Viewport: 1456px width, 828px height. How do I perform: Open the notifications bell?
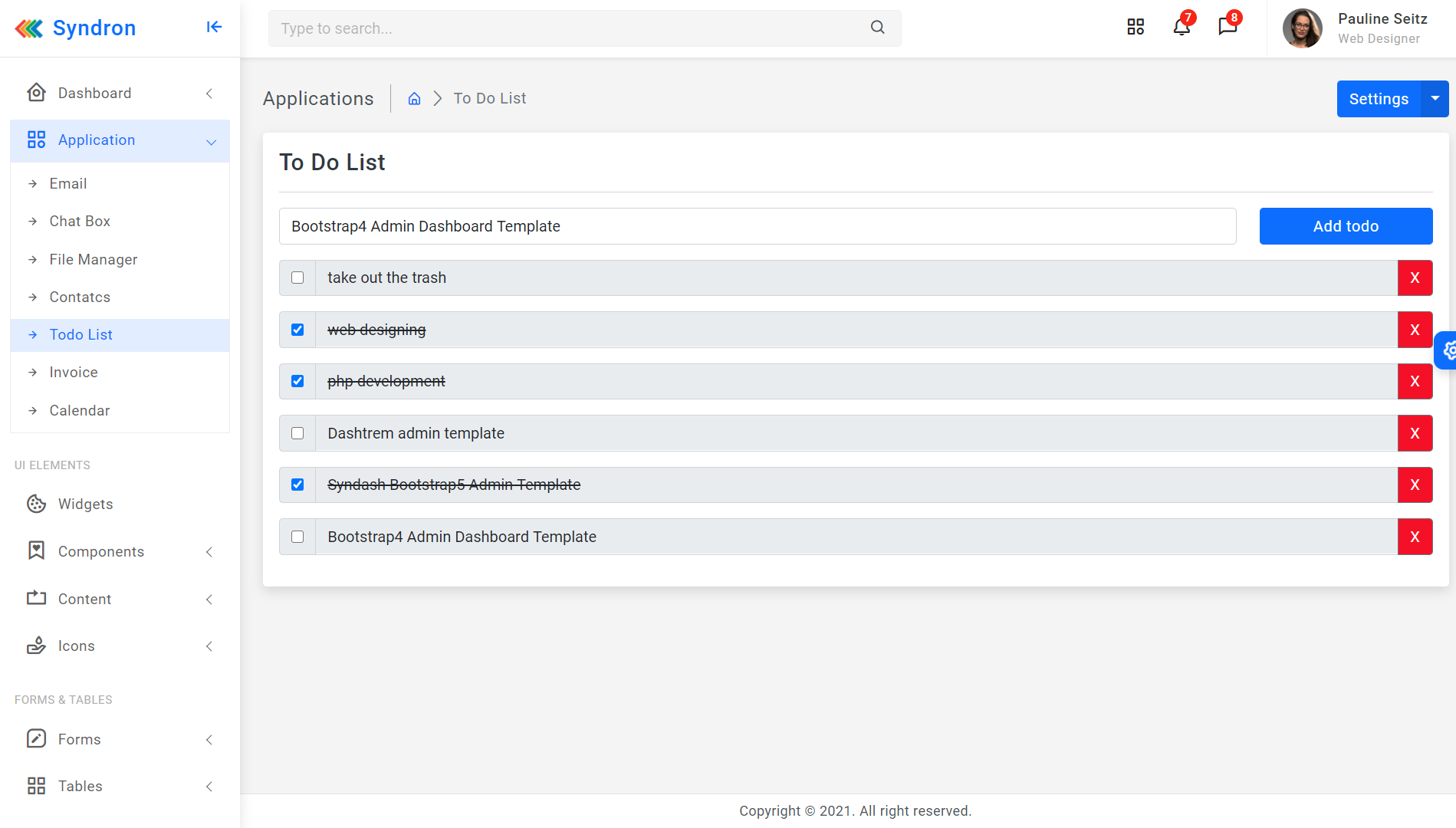pyautogui.click(x=1182, y=28)
